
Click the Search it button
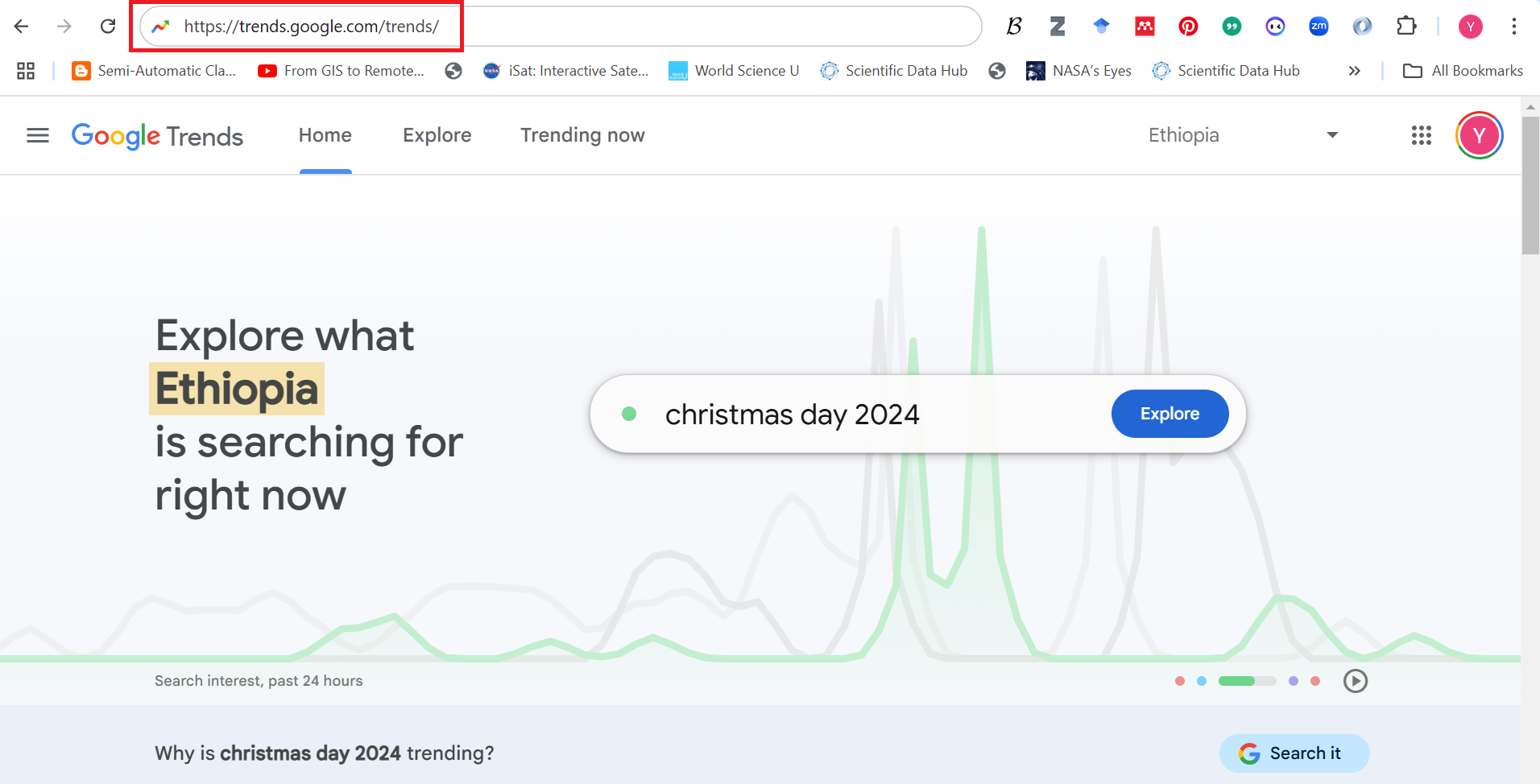(1294, 753)
